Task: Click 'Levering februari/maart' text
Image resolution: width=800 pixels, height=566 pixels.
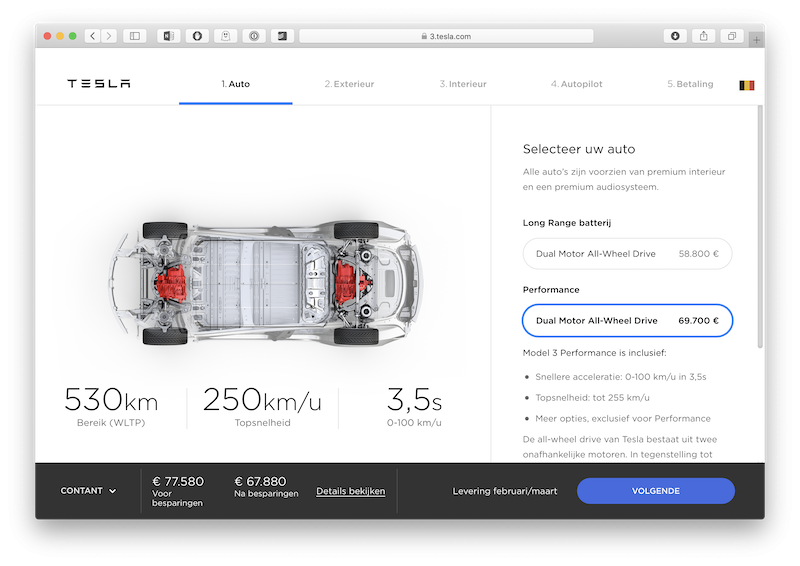Action: (x=505, y=491)
